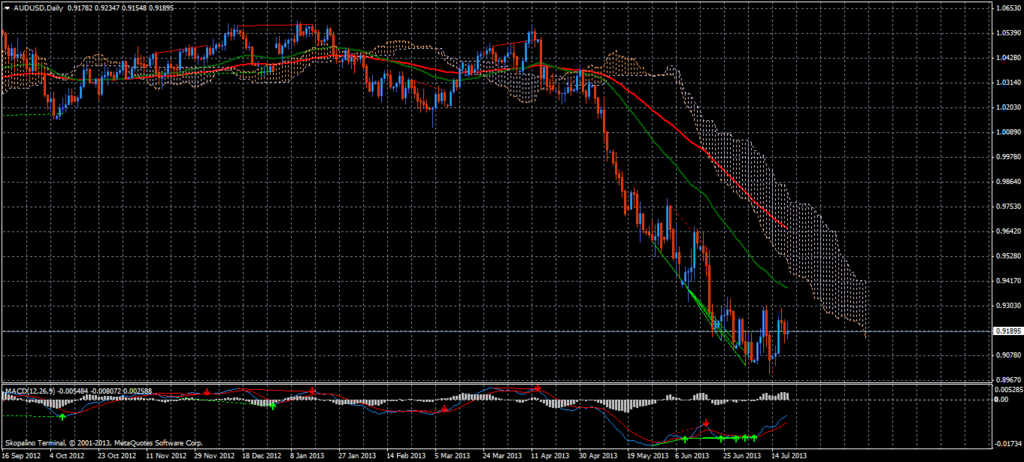This screenshot has width=1024, height=462.
Task: Click the 0.96420 price scale label
Action: (1008, 231)
